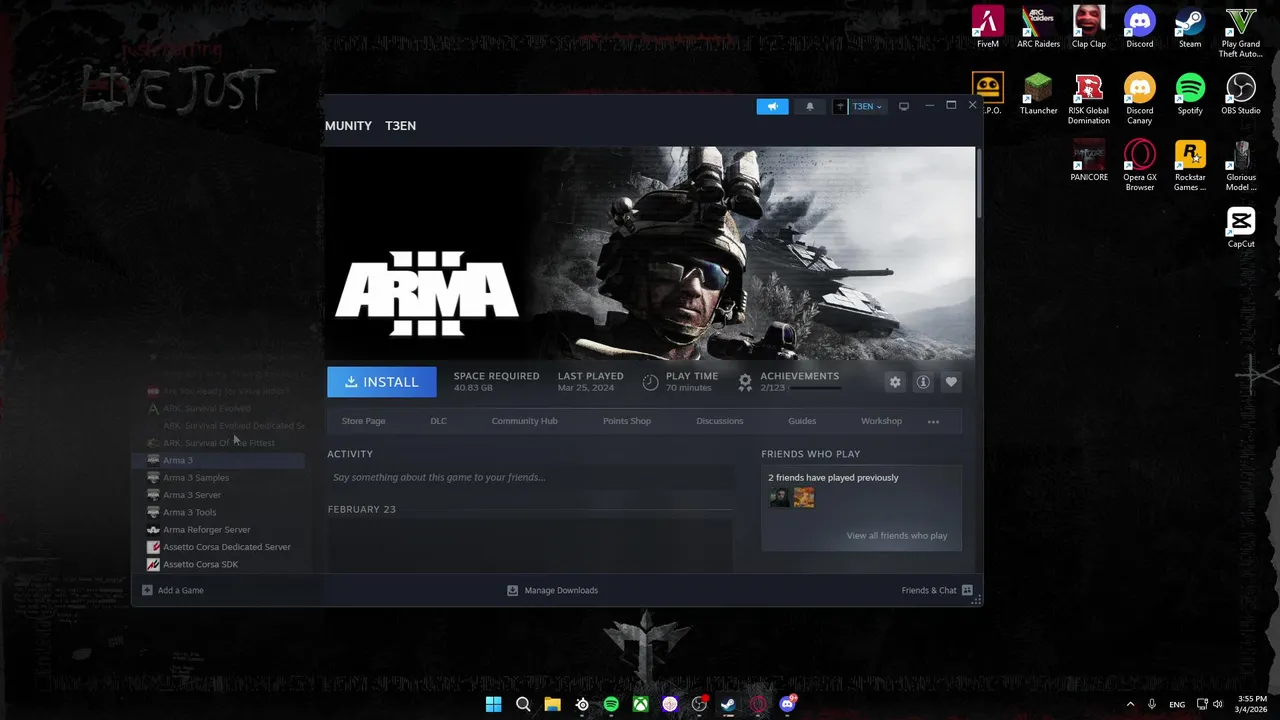Screen dimensions: 1280x720
Task: Open FiveM desktop shortcut
Action: point(988,27)
